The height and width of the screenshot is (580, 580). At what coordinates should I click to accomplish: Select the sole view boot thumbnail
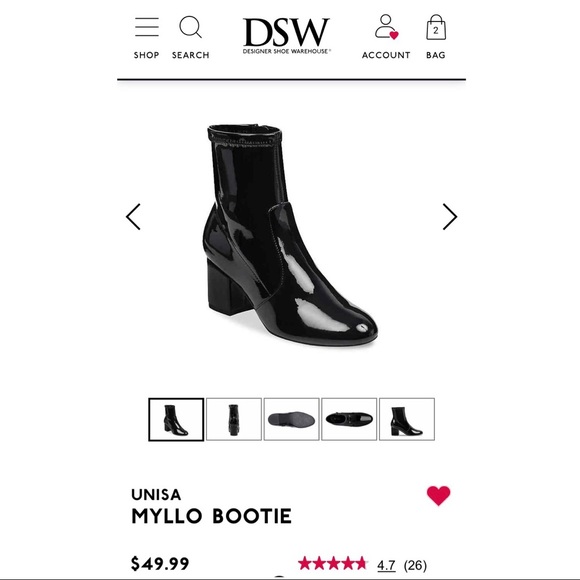[291, 419]
